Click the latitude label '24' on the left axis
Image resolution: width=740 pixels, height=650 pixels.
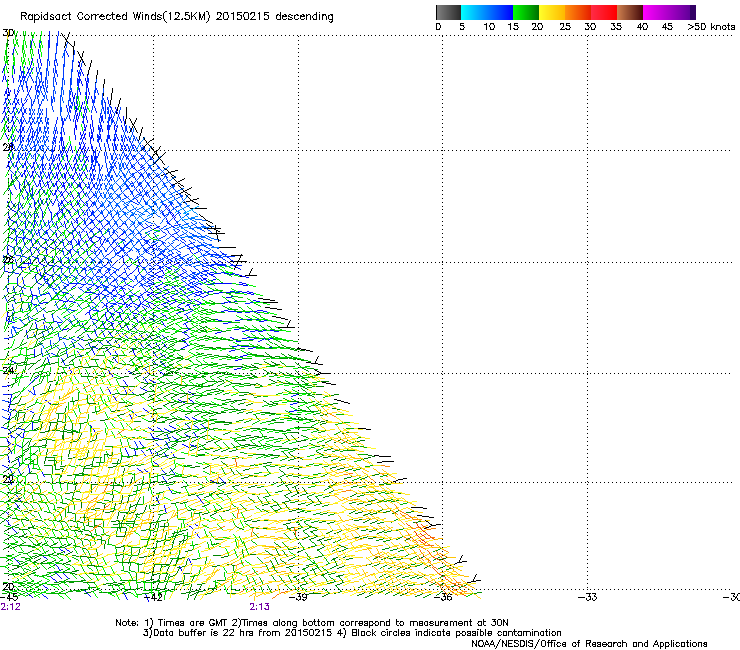(8, 371)
